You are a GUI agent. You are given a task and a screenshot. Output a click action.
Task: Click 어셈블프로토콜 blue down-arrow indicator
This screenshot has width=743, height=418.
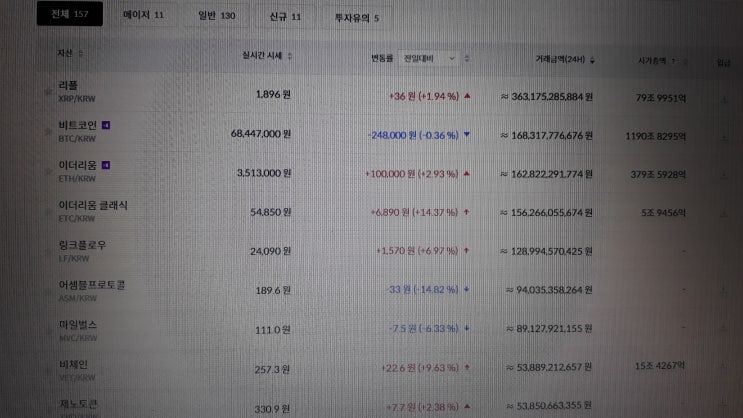pos(466,289)
